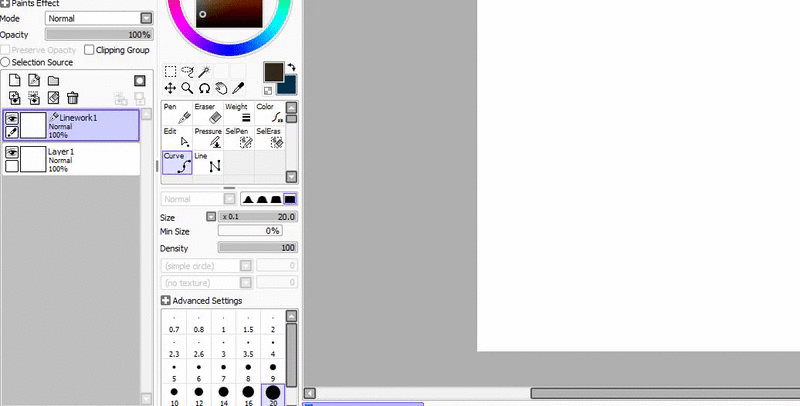Choose the Weight tool

pyautogui.click(x=239, y=113)
